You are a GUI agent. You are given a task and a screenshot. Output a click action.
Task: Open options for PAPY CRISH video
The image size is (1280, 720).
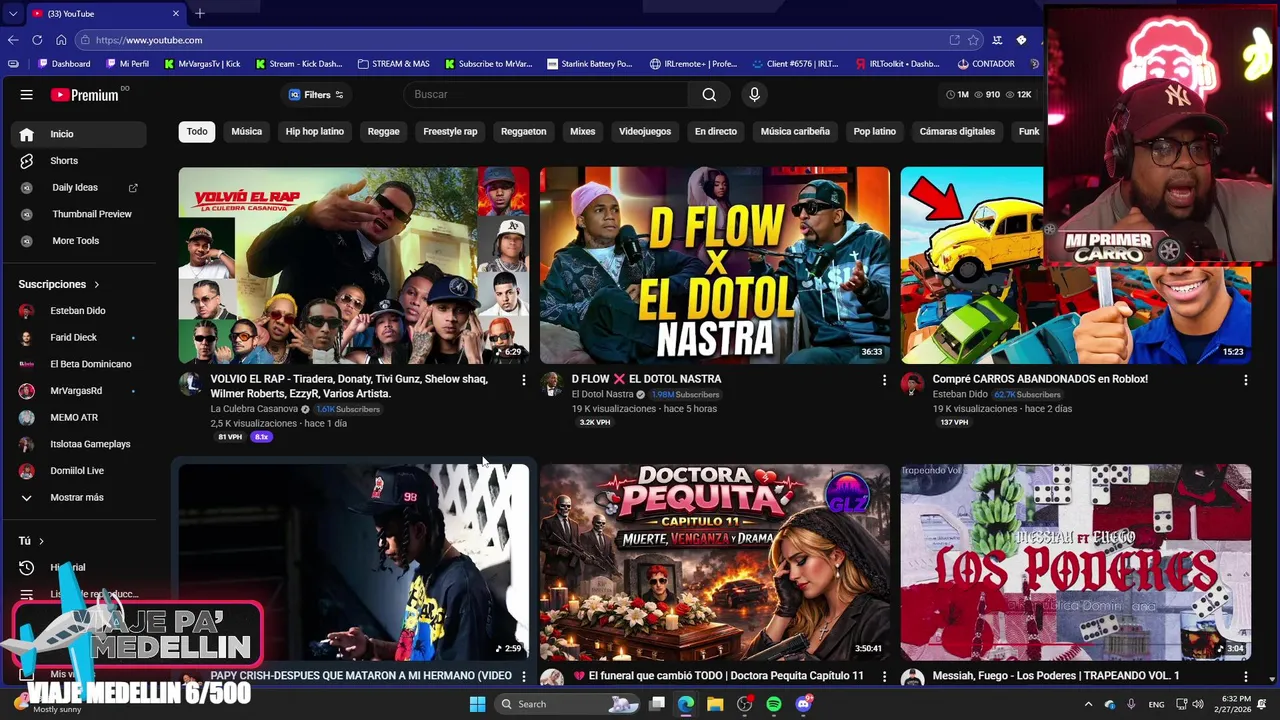point(523,676)
